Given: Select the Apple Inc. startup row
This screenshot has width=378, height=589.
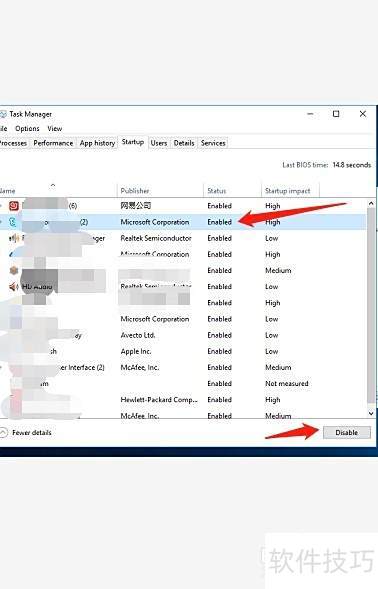Looking at the screenshot, I should tap(183, 352).
